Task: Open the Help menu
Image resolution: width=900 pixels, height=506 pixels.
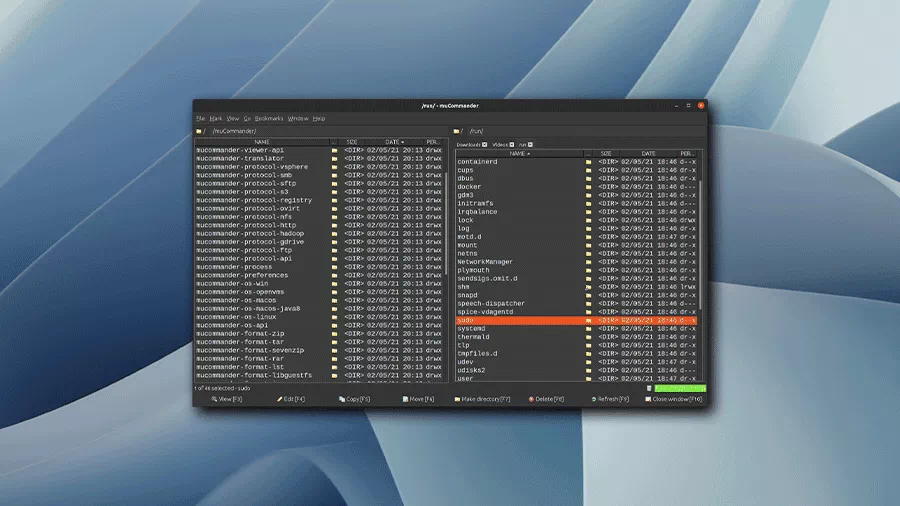Action: [319, 119]
